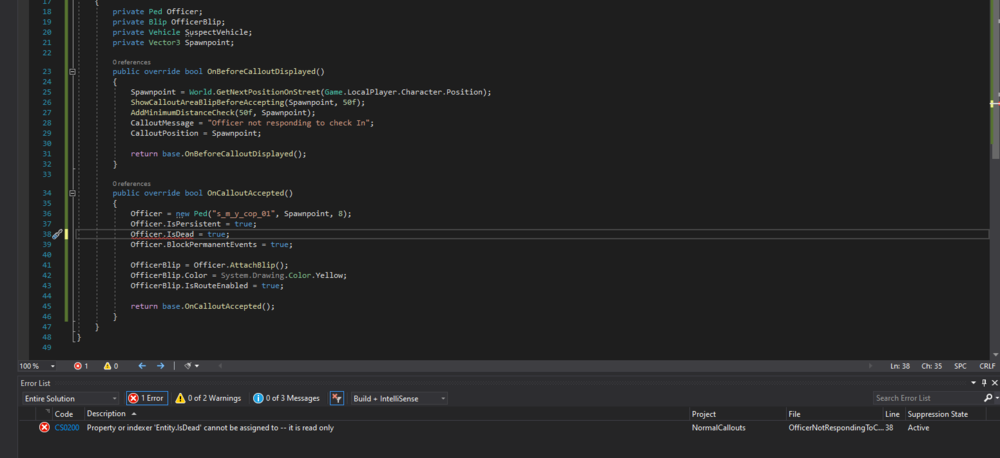1000x458 pixels.
Task: Open the Build + IntelliSense dropdown
Action: [398, 398]
